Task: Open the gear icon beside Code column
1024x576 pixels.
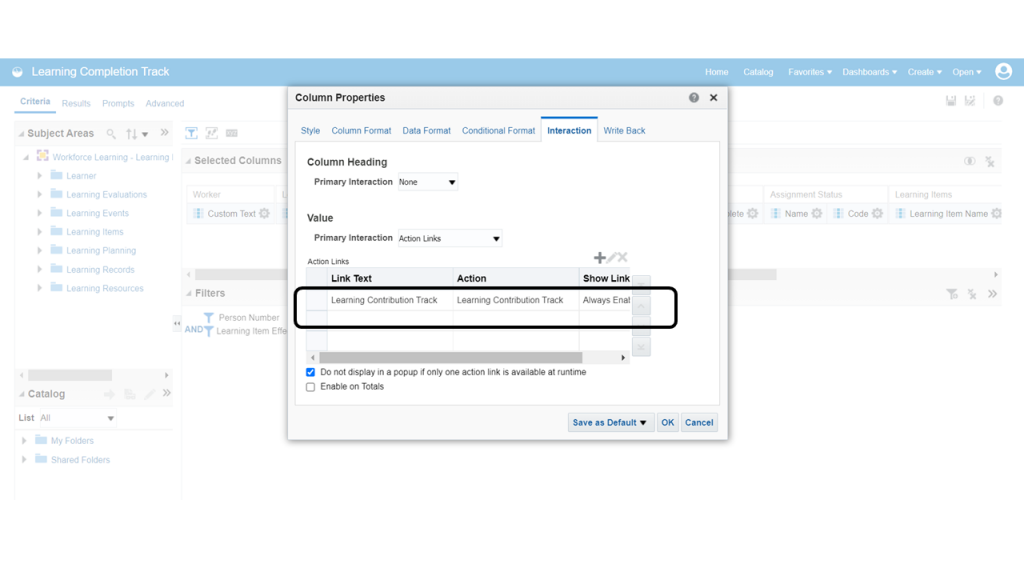Action: click(877, 214)
